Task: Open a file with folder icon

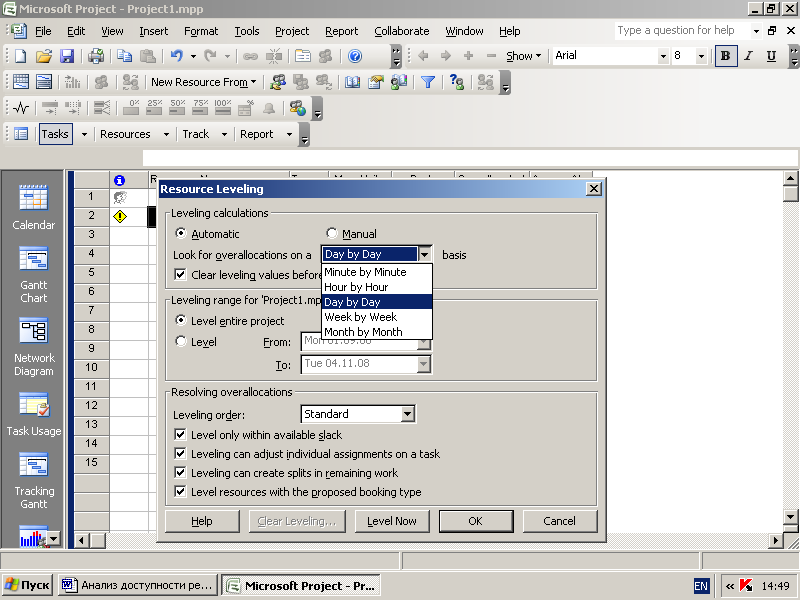Action: click(44, 56)
